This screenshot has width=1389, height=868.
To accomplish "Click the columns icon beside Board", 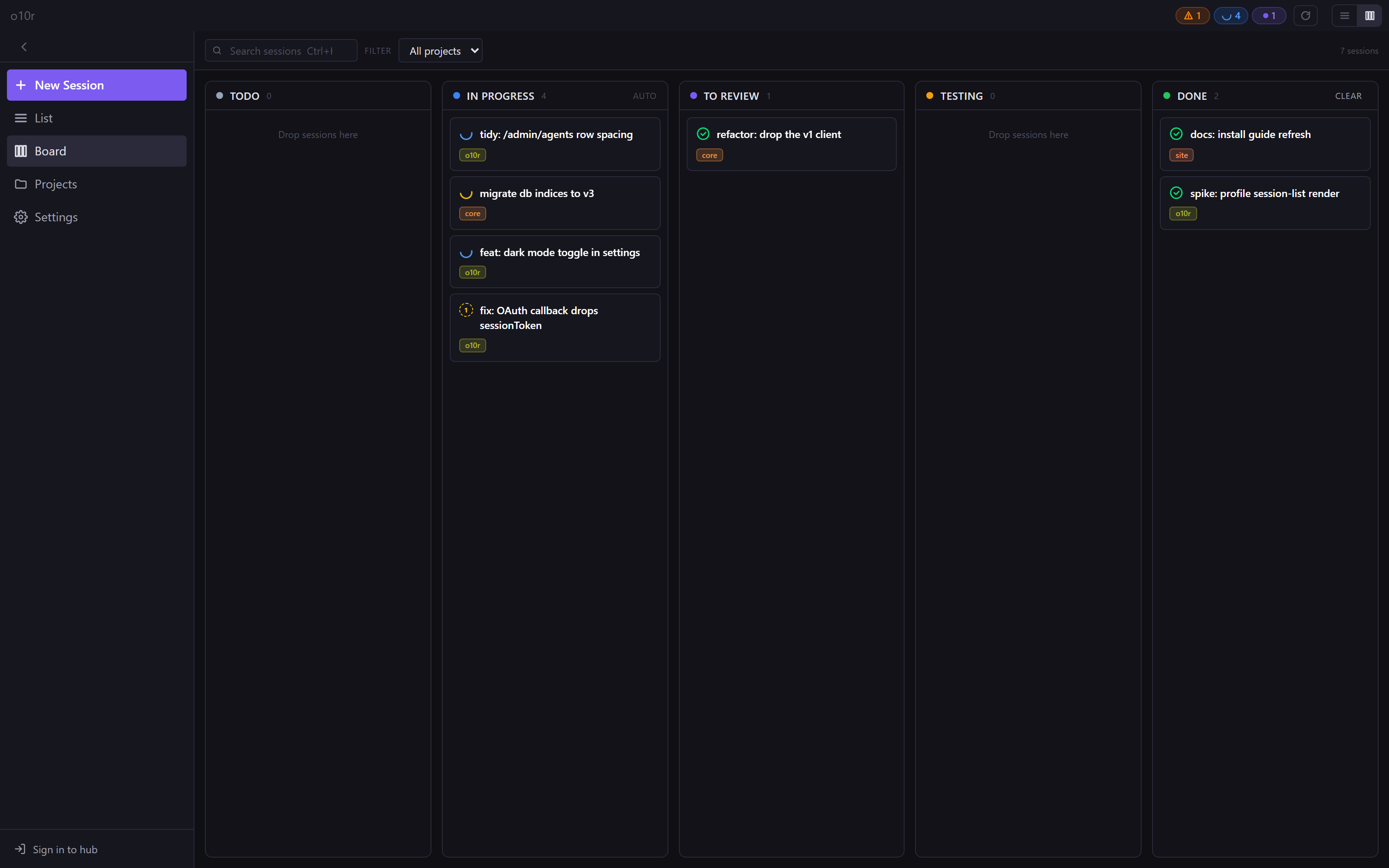I will point(21,151).
